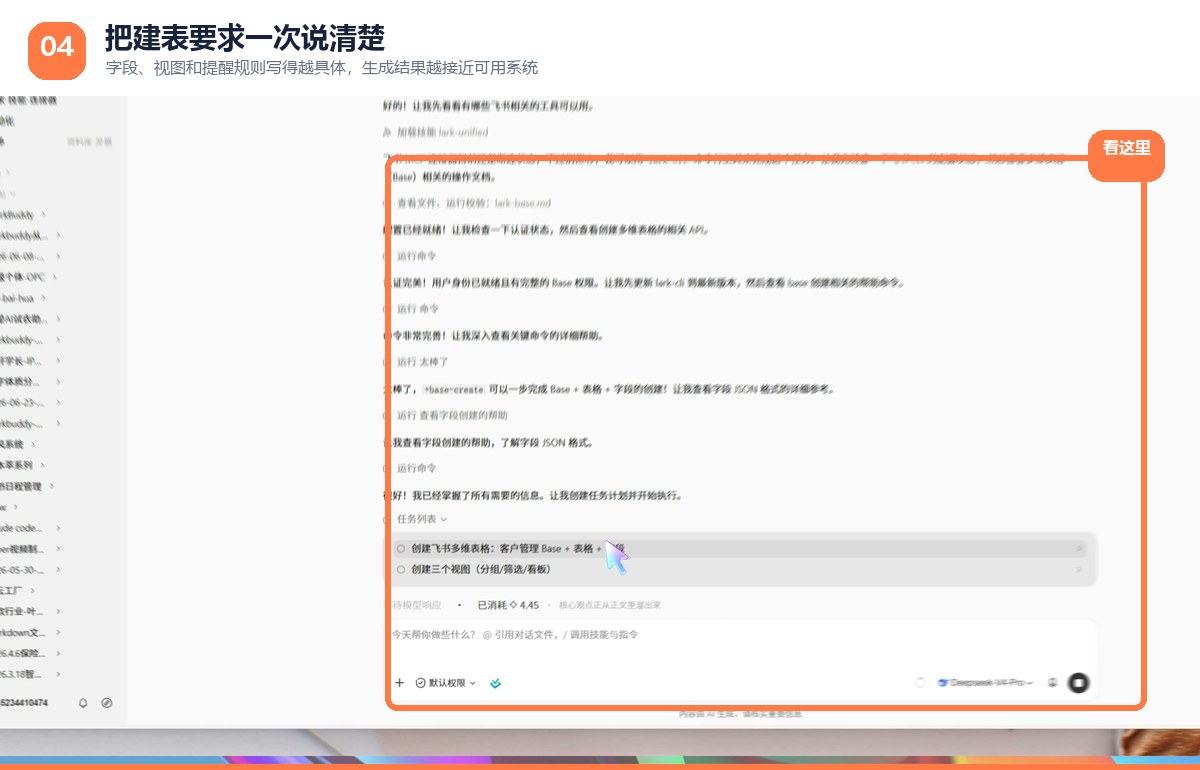The width and height of the screenshot is (1200, 770).
Task: Click the arrow icon right of 创建三个视图 task
Action: point(1079,569)
